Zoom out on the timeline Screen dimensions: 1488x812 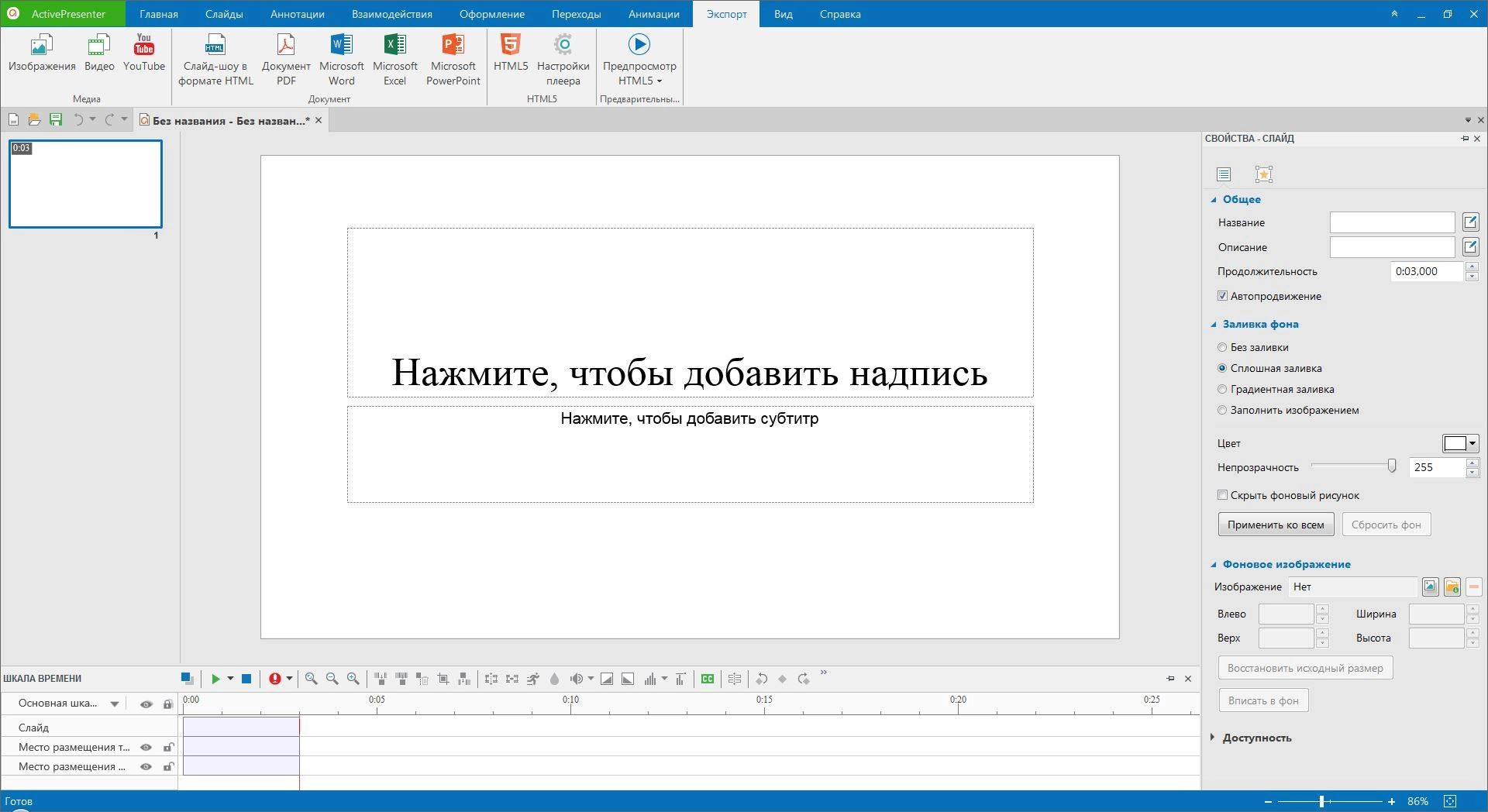[332, 679]
